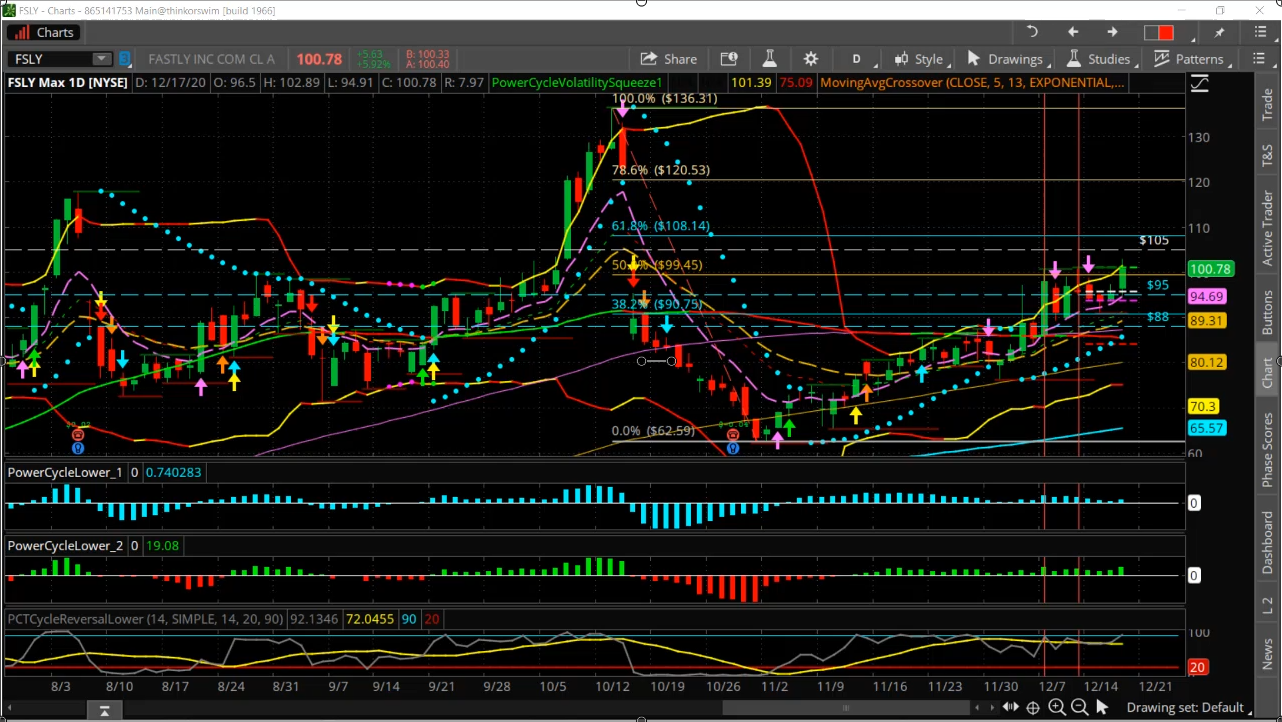1282x722 pixels.
Task: Click the 100.78 green price bubble
Action: coord(1209,269)
